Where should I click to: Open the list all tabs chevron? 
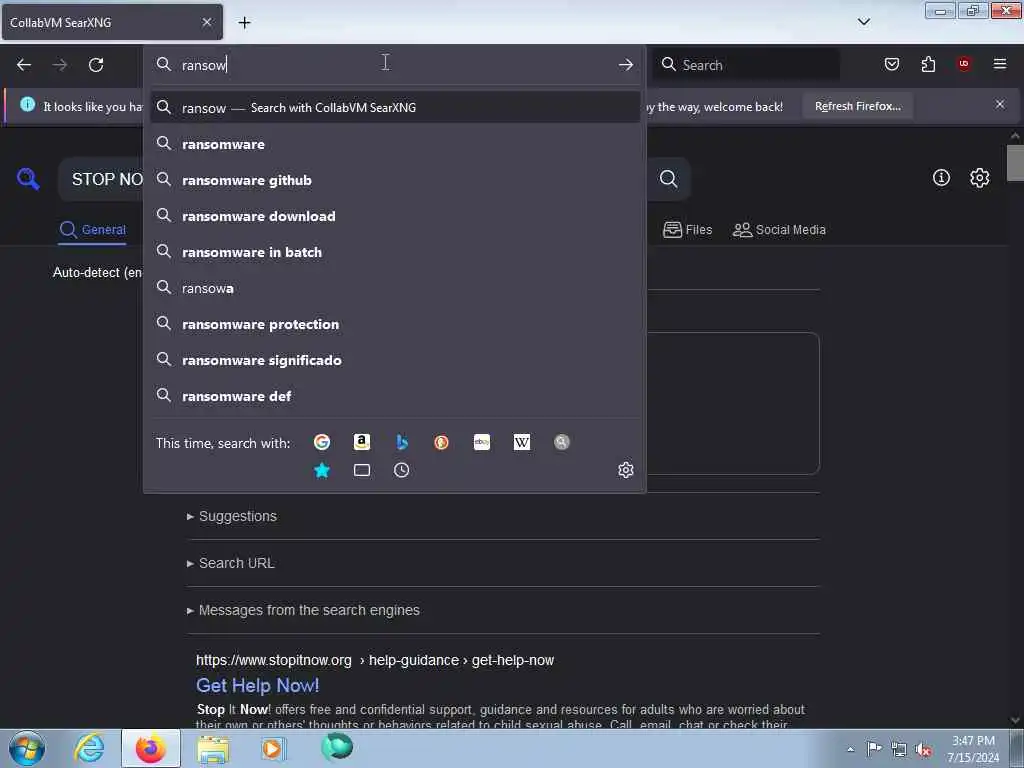(x=864, y=22)
